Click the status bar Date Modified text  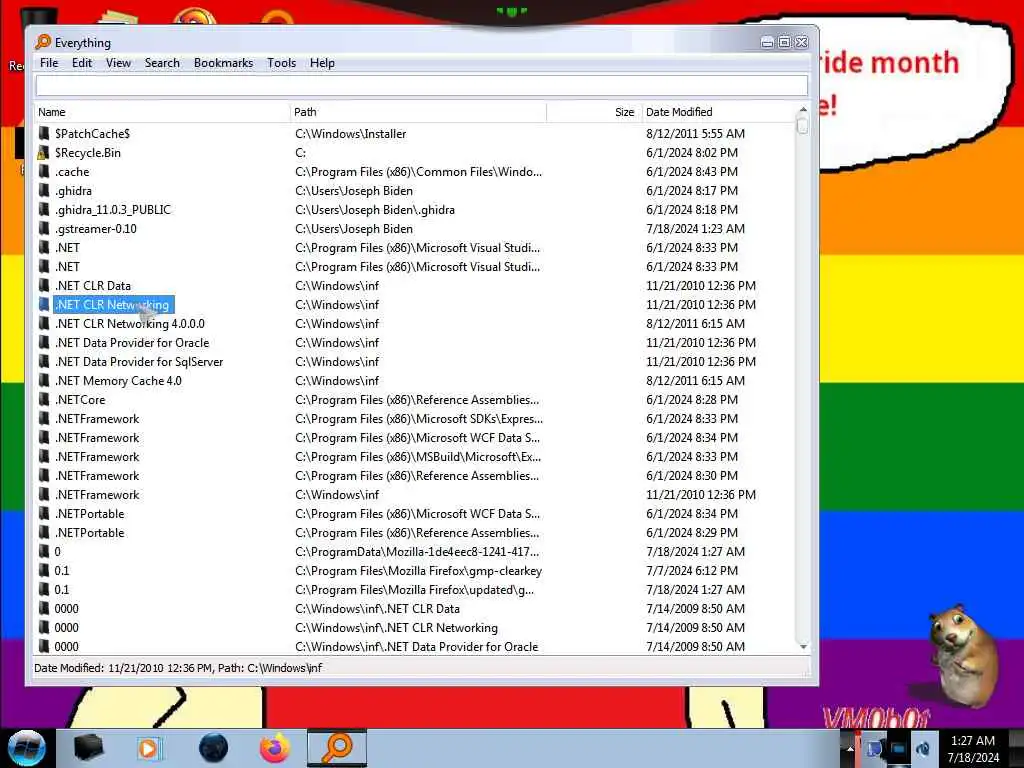pyautogui.click(x=178, y=667)
